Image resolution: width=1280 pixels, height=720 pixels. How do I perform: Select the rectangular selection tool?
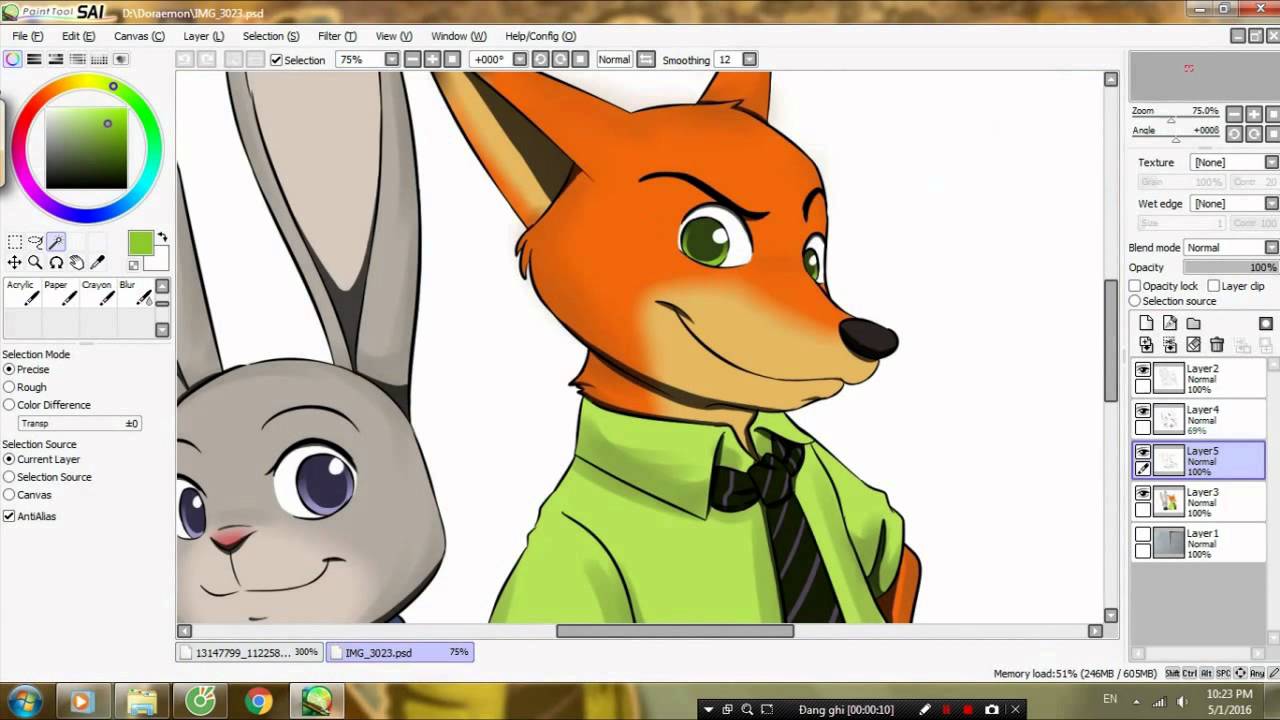tap(15, 242)
